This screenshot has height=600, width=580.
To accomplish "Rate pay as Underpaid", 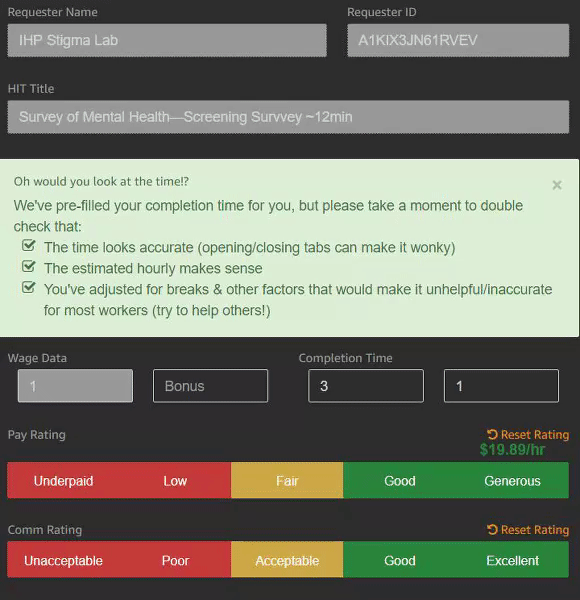I will (x=63, y=481).
